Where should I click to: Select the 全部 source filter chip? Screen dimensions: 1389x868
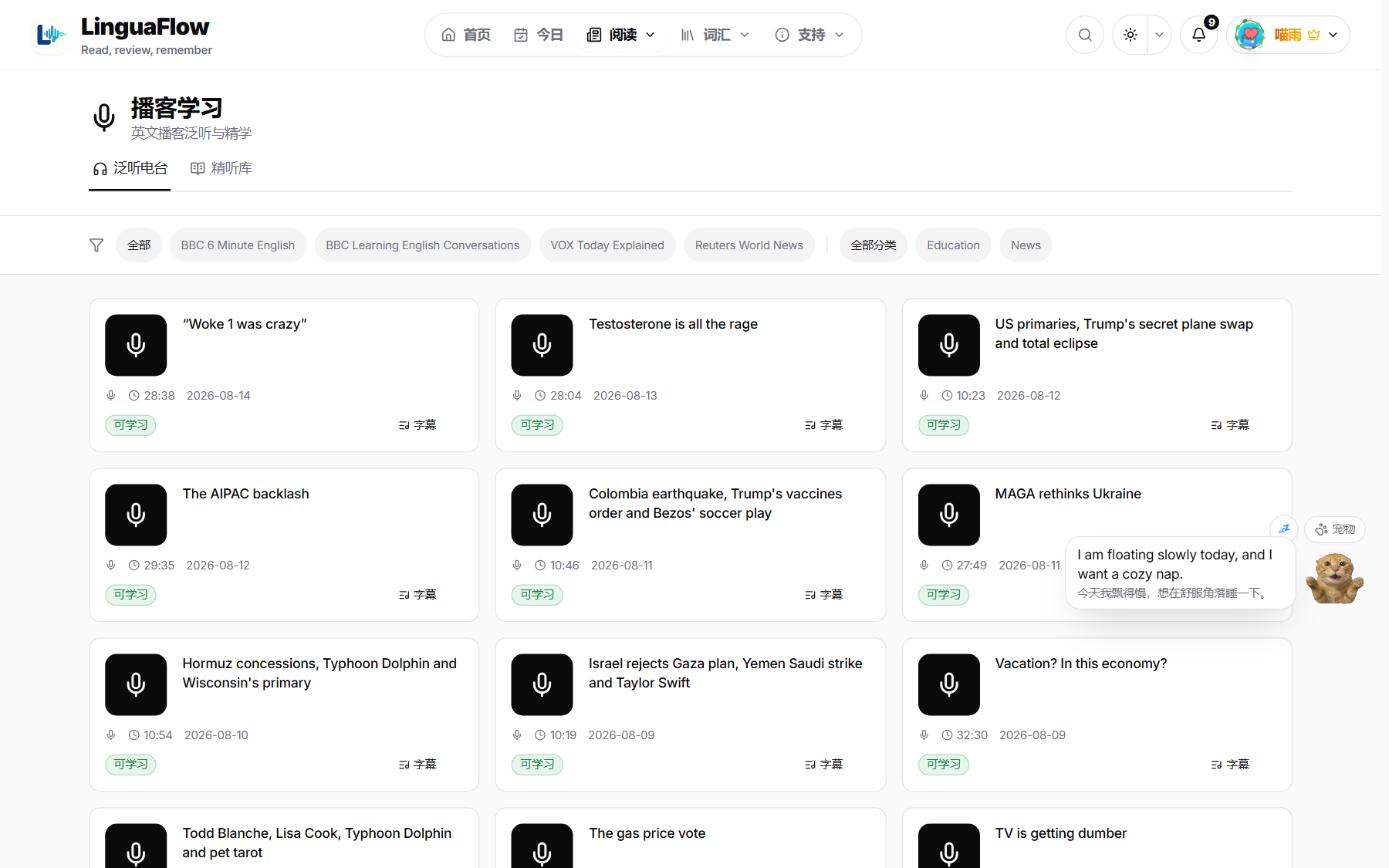coord(139,245)
